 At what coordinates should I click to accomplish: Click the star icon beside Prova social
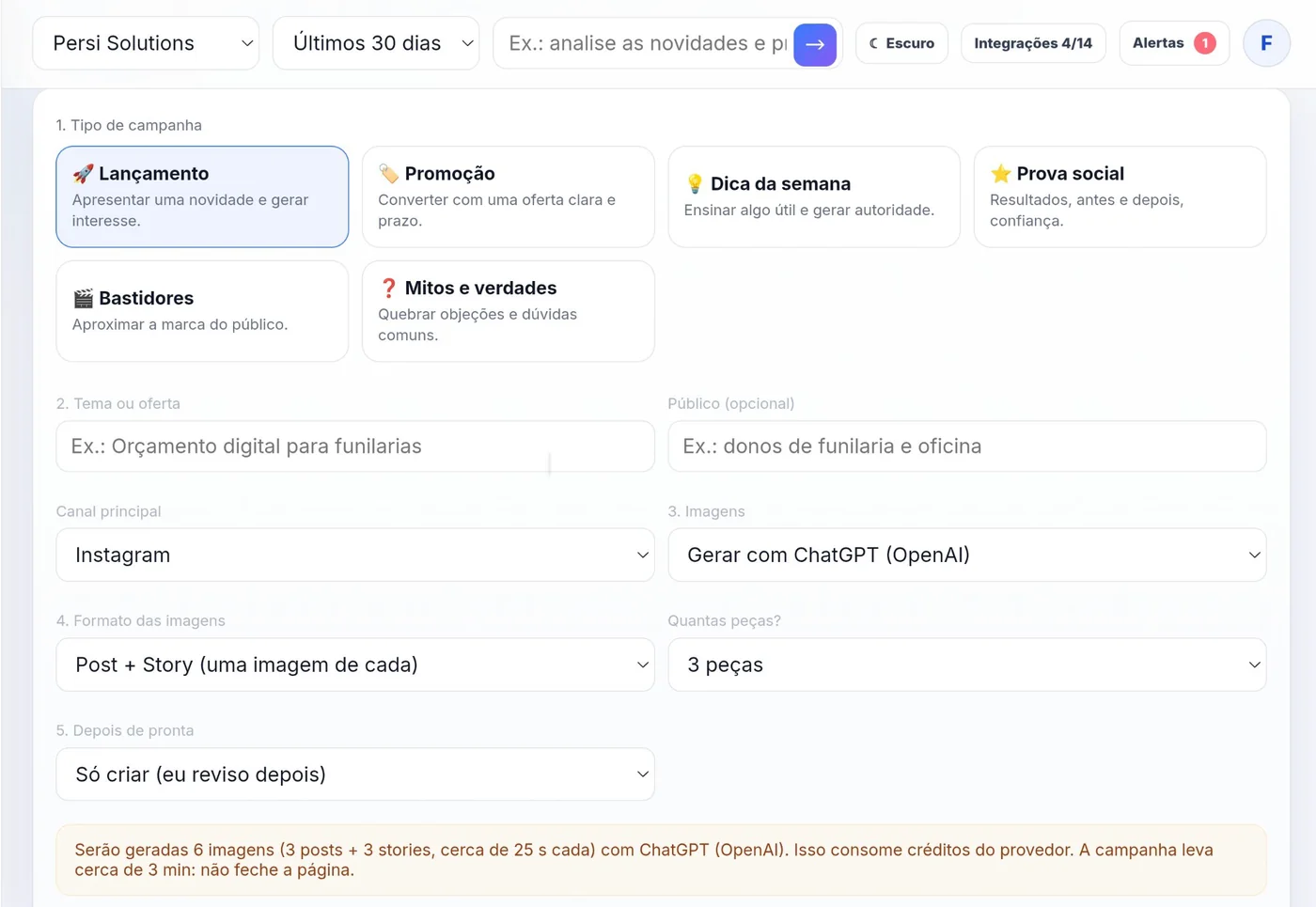tap(1000, 174)
